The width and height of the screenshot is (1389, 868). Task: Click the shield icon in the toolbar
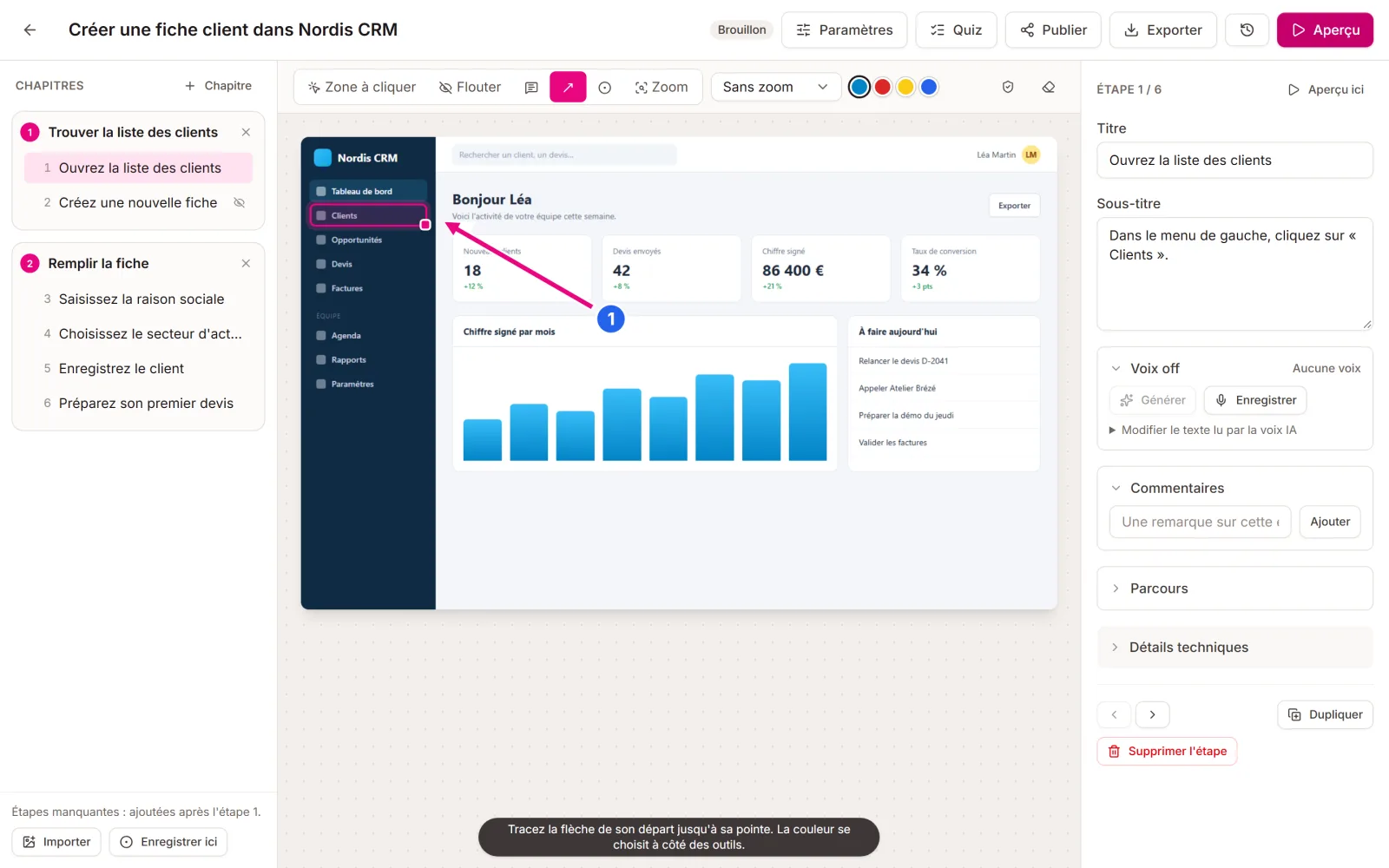1008,87
